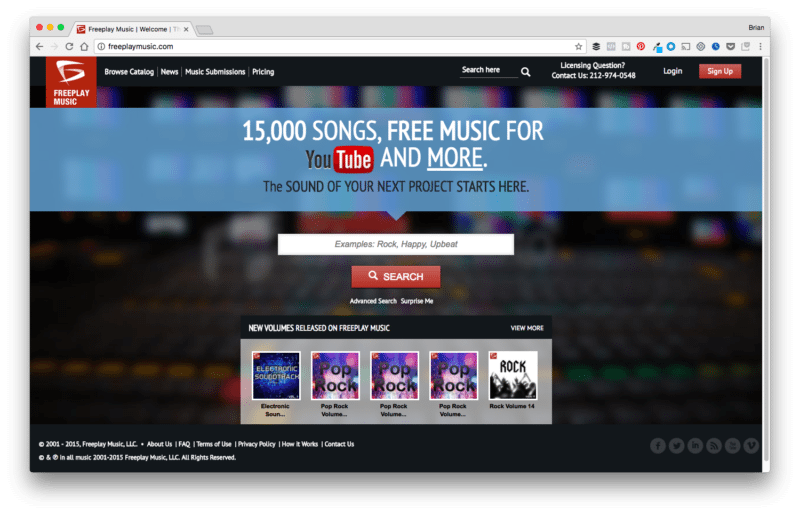This screenshot has width=800, height=515.
Task: Click the browser forward arrow
Action: point(55,46)
